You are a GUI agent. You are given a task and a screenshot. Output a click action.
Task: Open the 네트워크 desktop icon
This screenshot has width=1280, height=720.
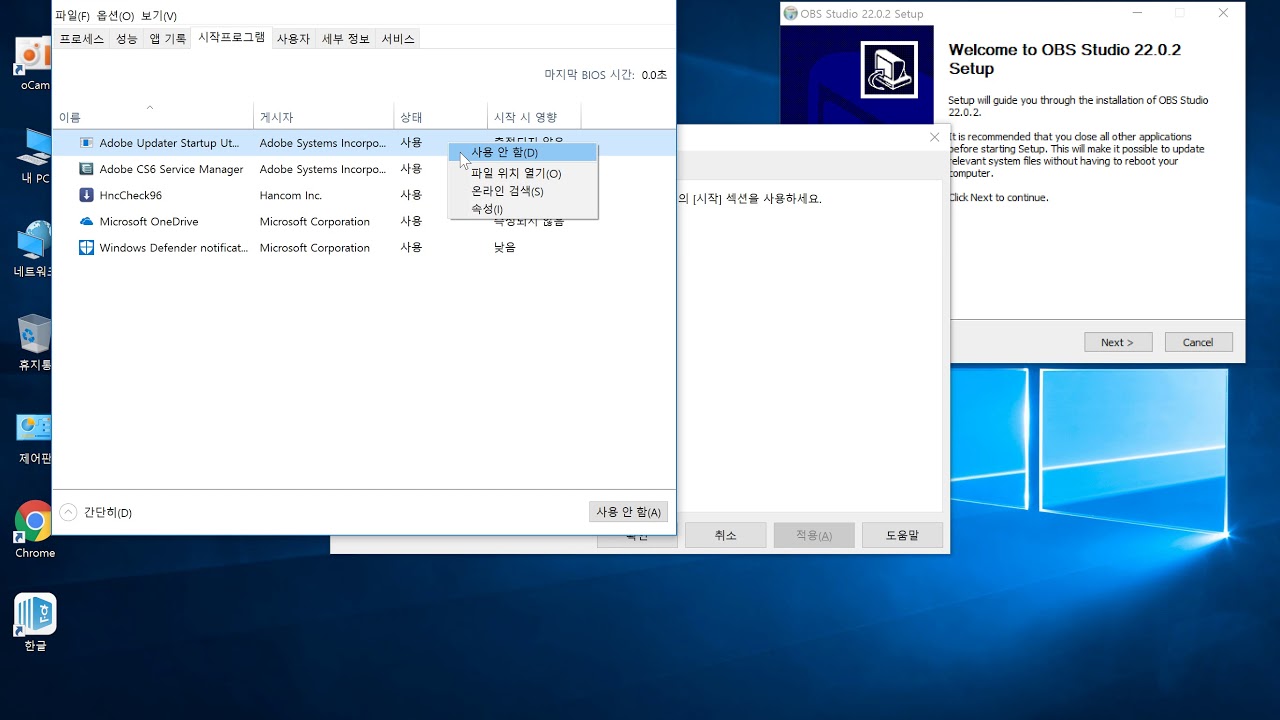[x=33, y=250]
